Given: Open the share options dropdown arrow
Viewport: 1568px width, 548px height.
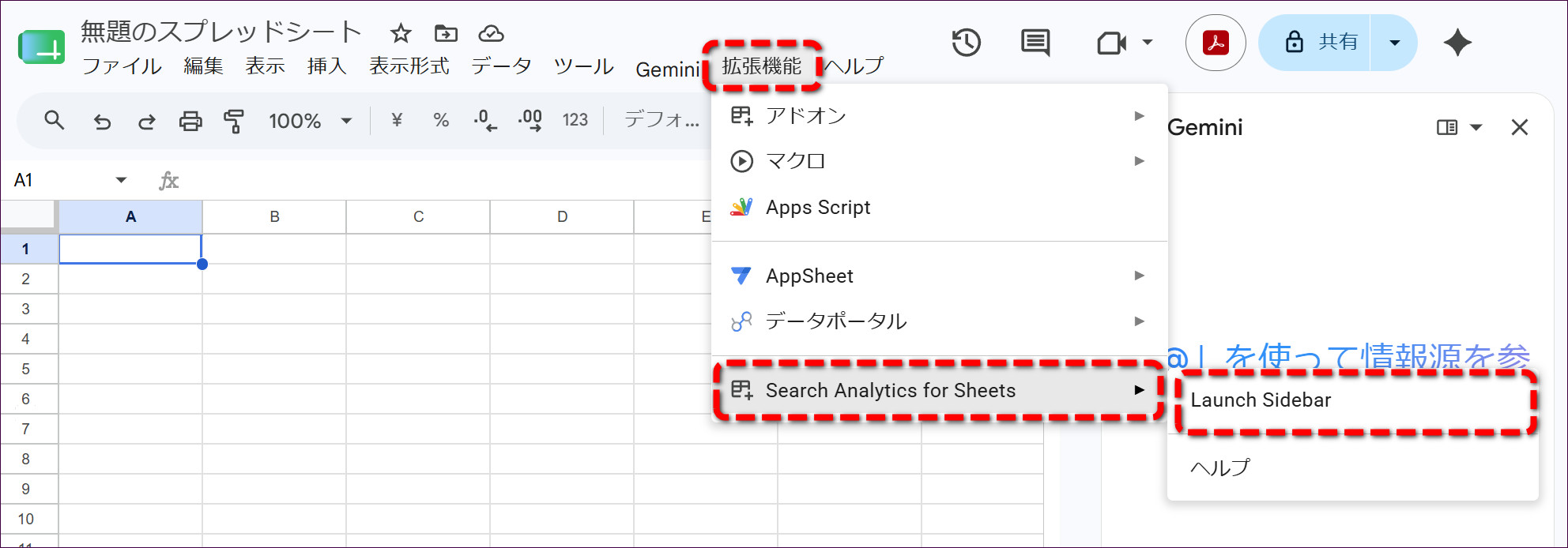Looking at the screenshot, I should [x=1395, y=43].
